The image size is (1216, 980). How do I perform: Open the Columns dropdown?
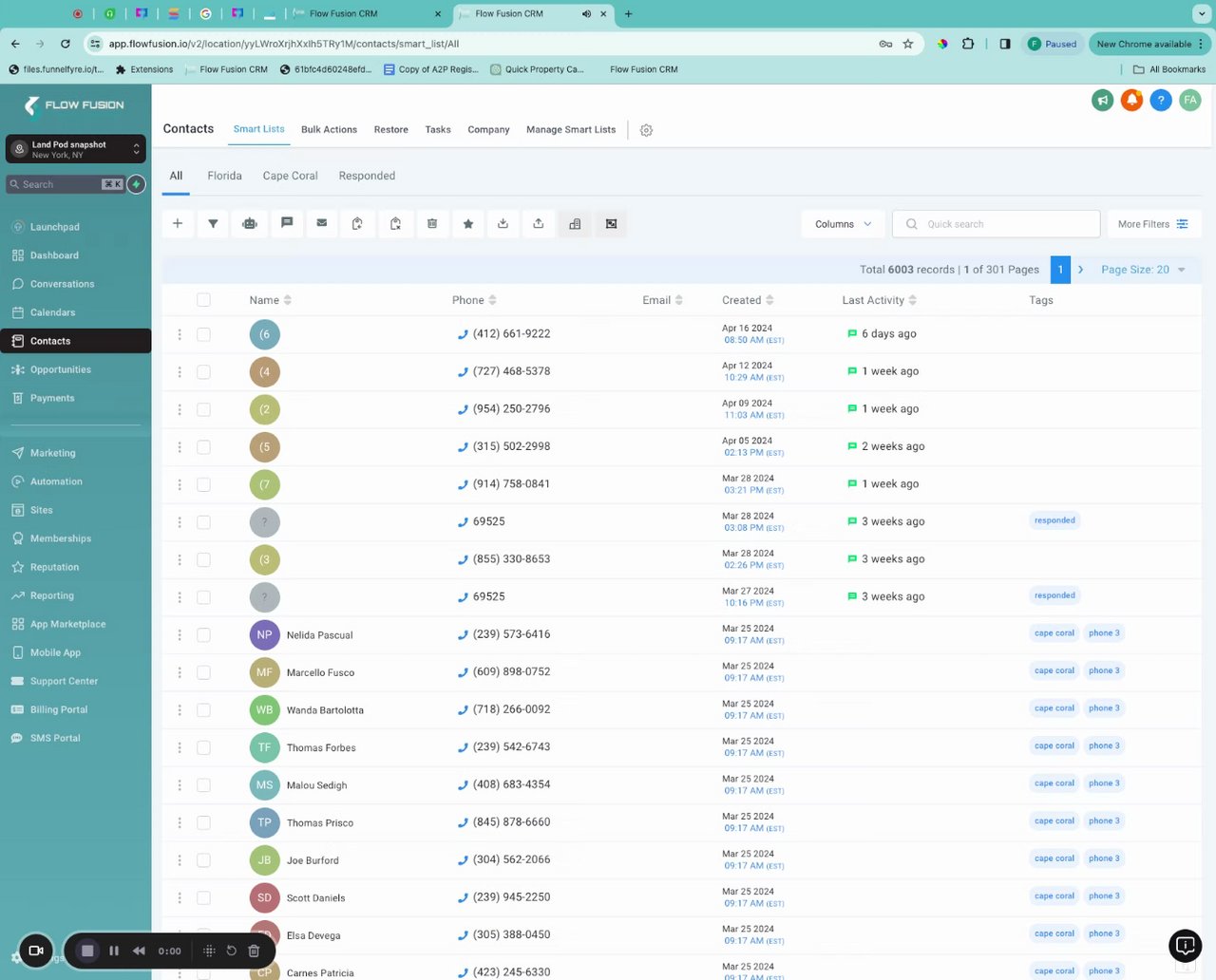(844, 224)
